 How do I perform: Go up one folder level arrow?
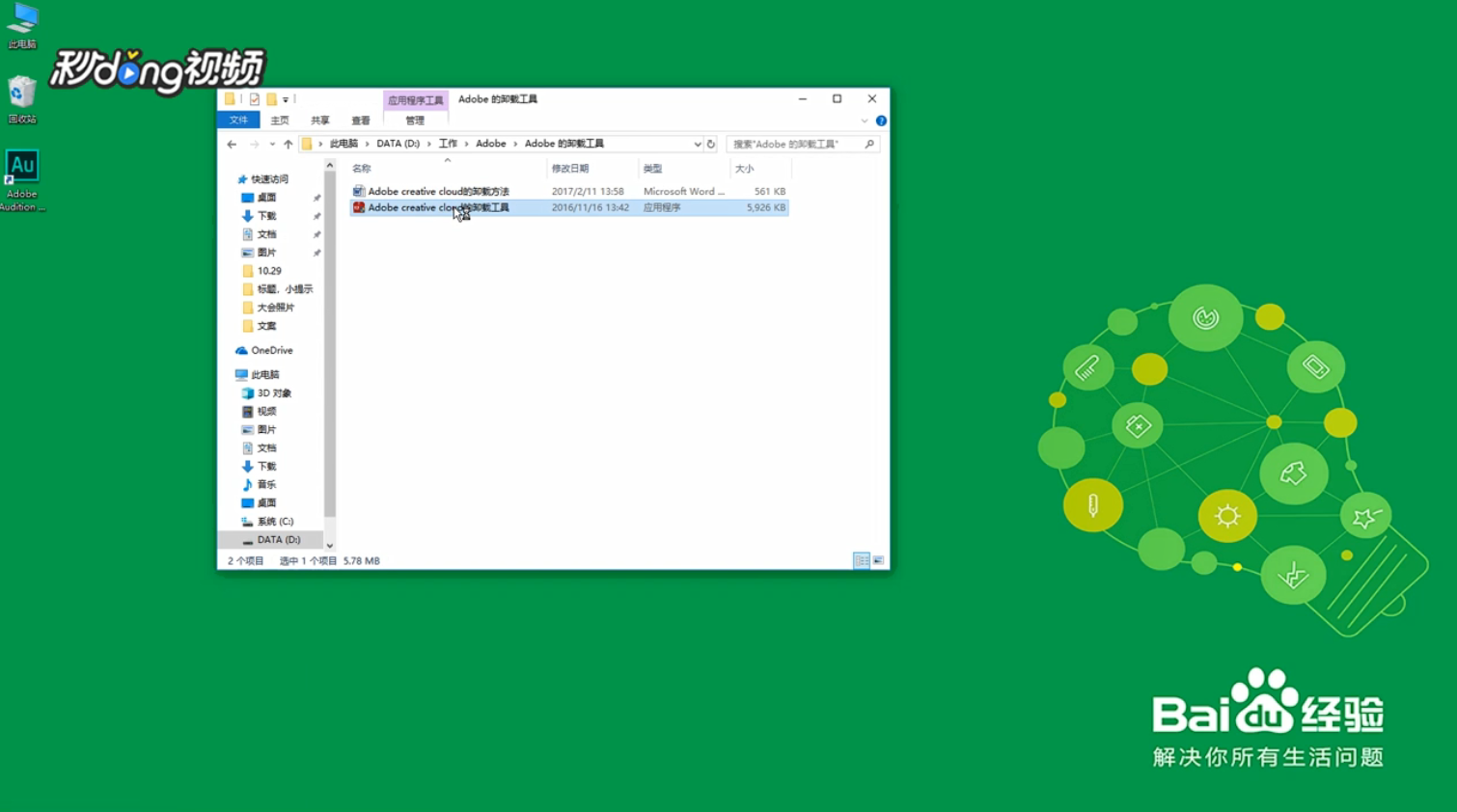pos(288,145)
